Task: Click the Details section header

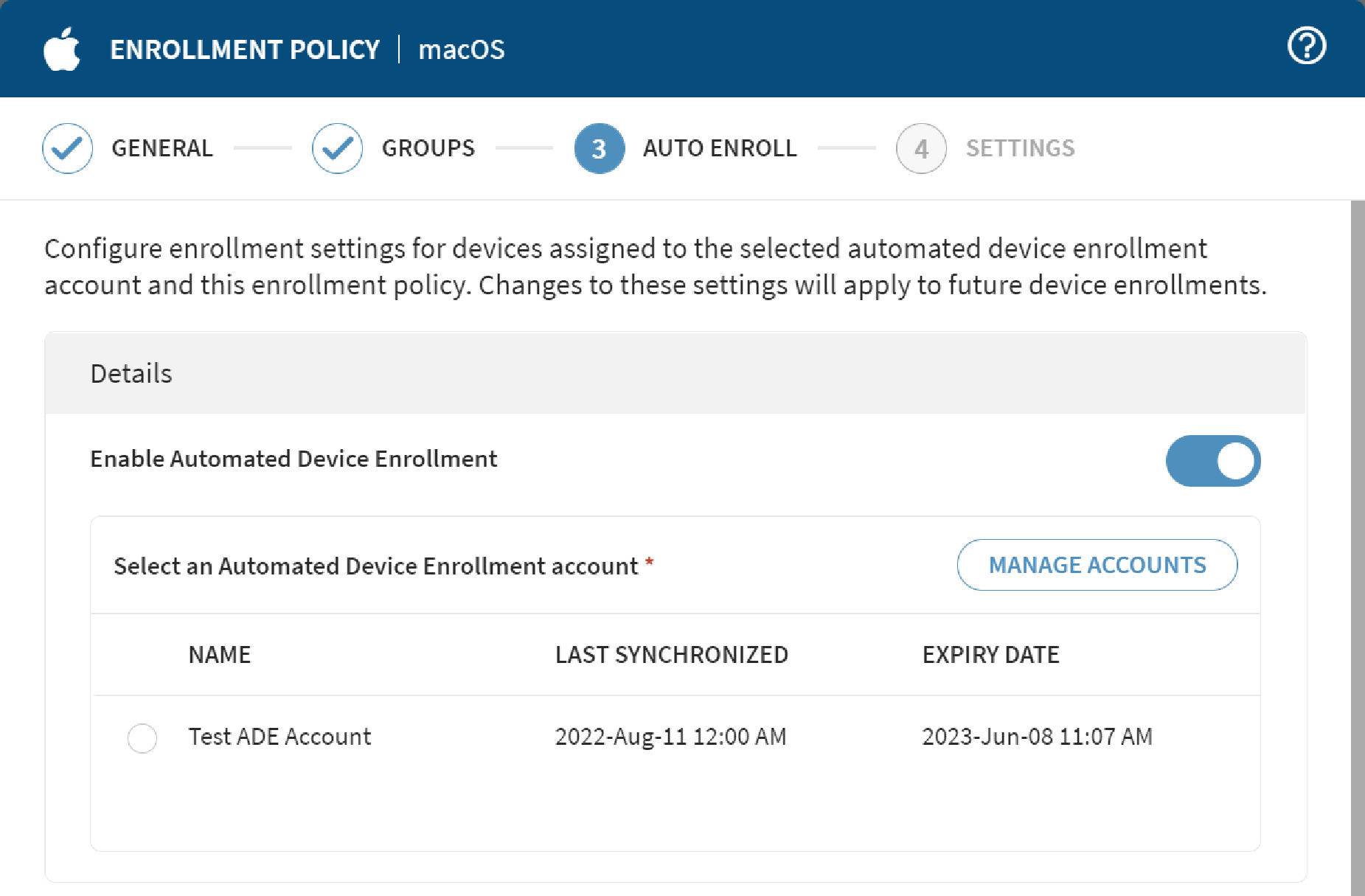Action: point(131,373)
